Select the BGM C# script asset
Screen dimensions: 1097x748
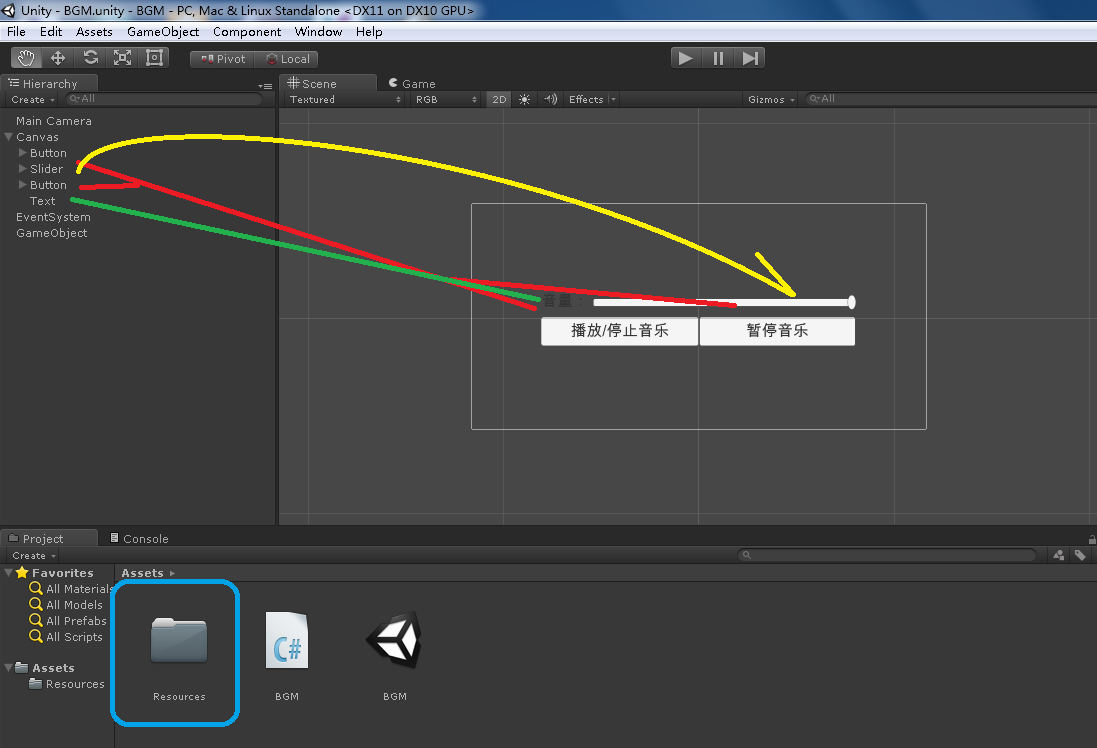(x=287, y=640)
